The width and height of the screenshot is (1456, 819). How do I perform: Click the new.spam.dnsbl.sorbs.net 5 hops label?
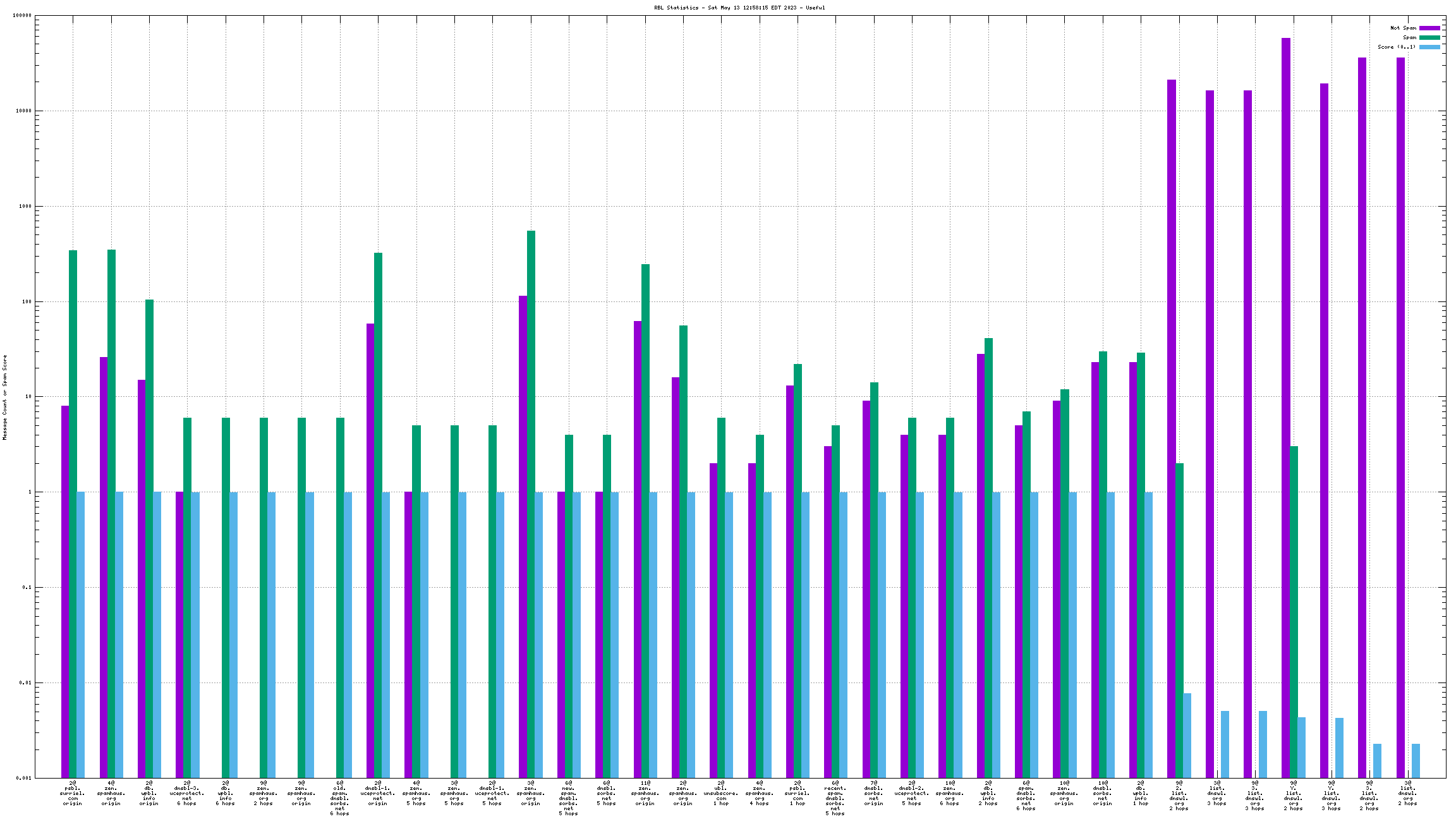[568, 798]
